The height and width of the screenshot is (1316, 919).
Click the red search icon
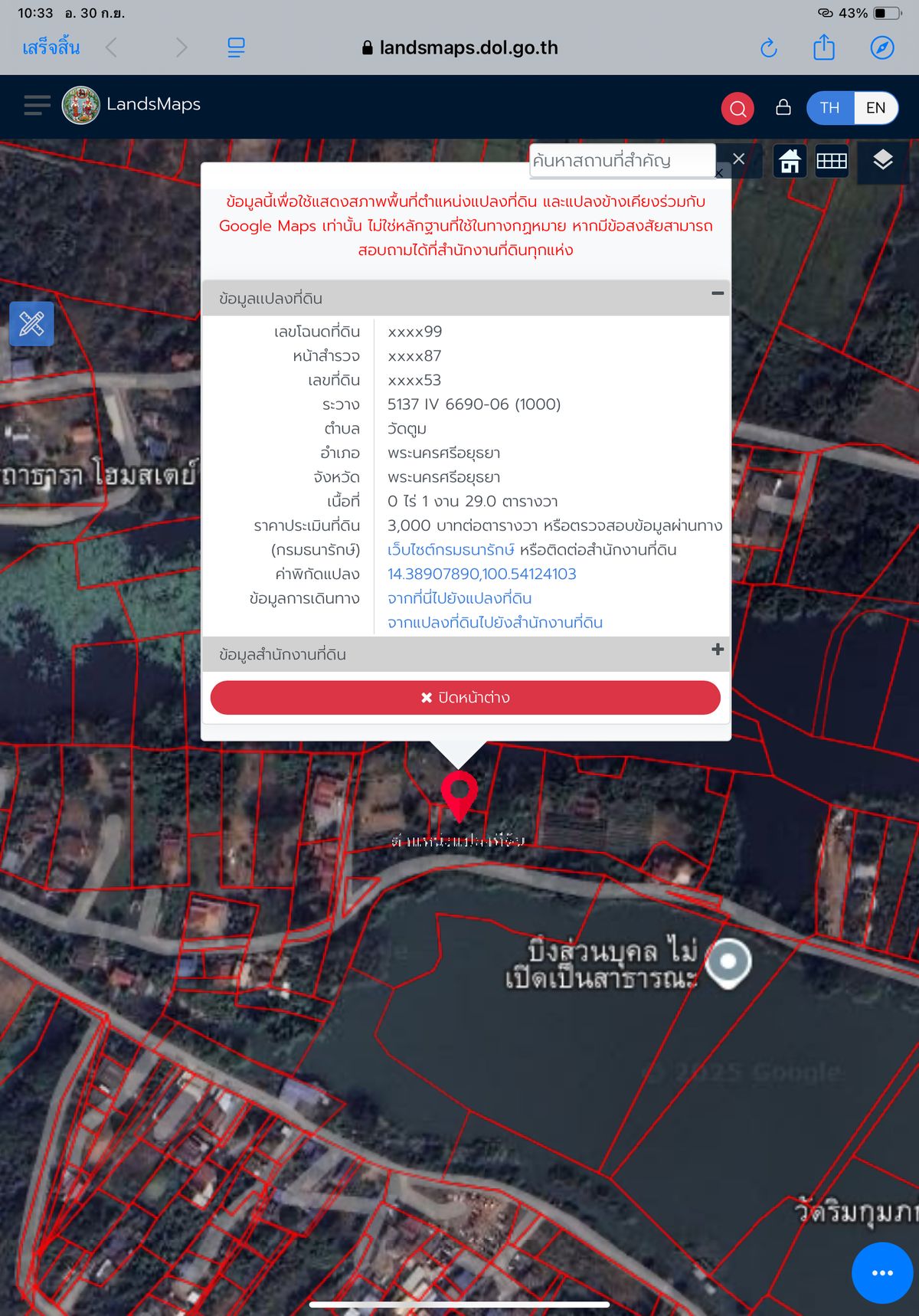click(737, 108)
